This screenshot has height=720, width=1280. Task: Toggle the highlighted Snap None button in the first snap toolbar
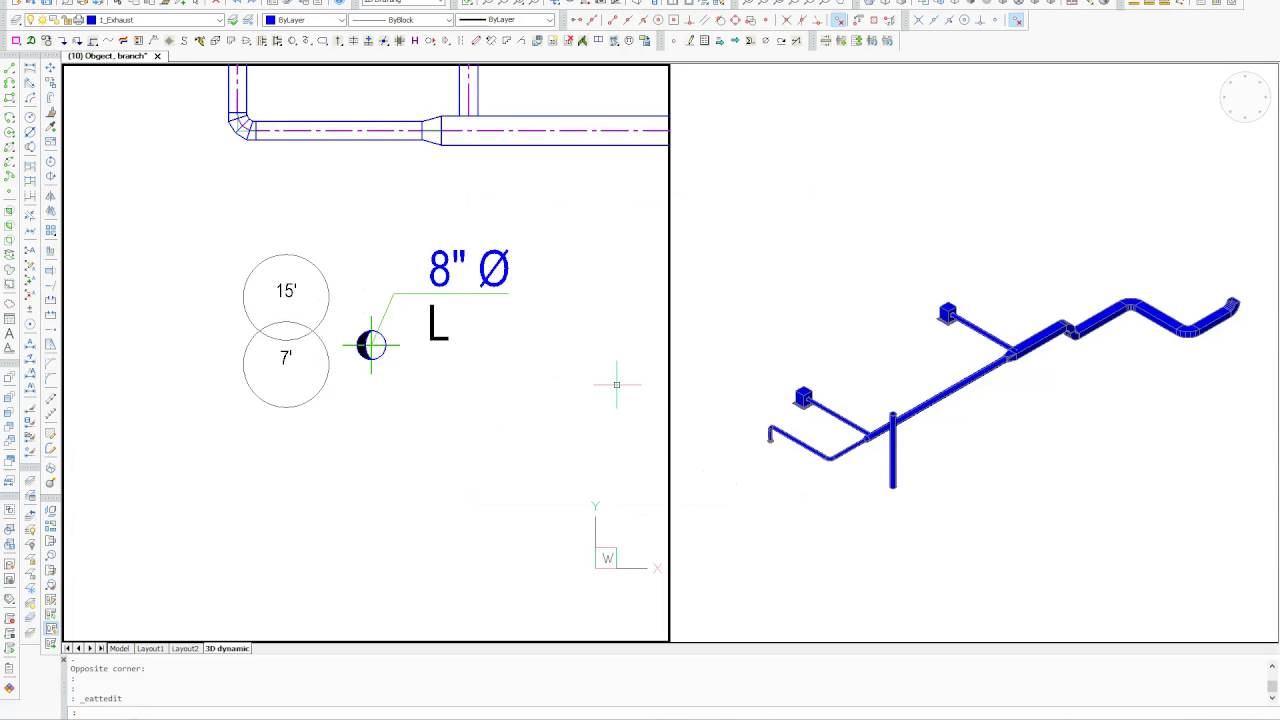click(839, 20)
